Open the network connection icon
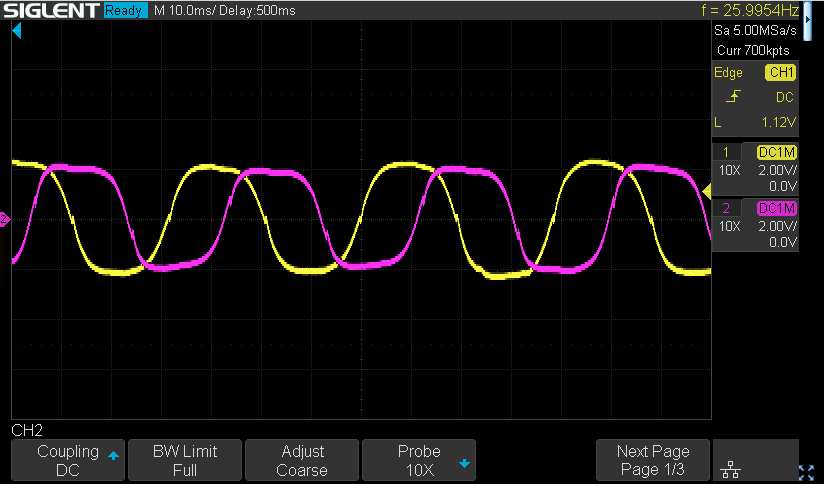Image resolution: width=824 pixels, height=484 pixels. pos(730,469)
